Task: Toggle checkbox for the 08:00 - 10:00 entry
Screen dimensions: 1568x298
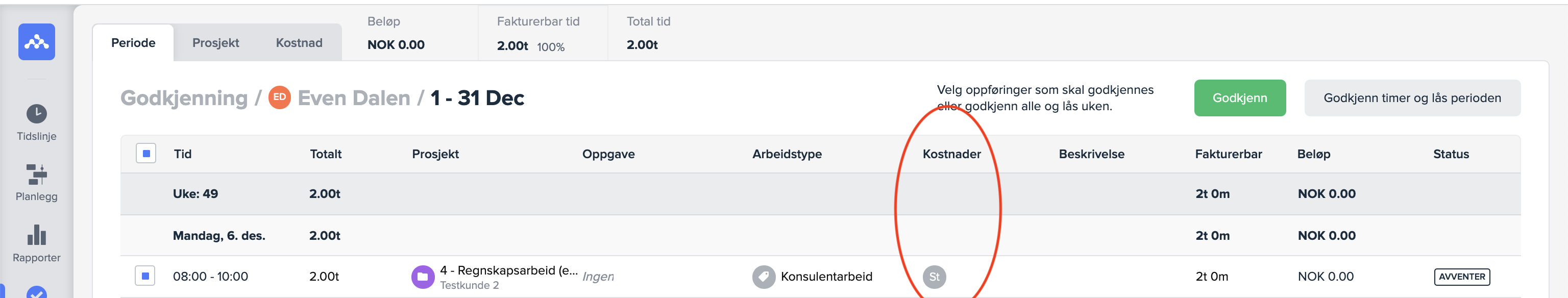Action: 145,276
